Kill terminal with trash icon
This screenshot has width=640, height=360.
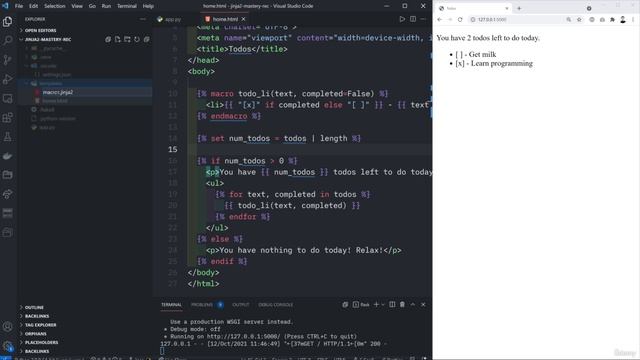click(x=402, y=304)
